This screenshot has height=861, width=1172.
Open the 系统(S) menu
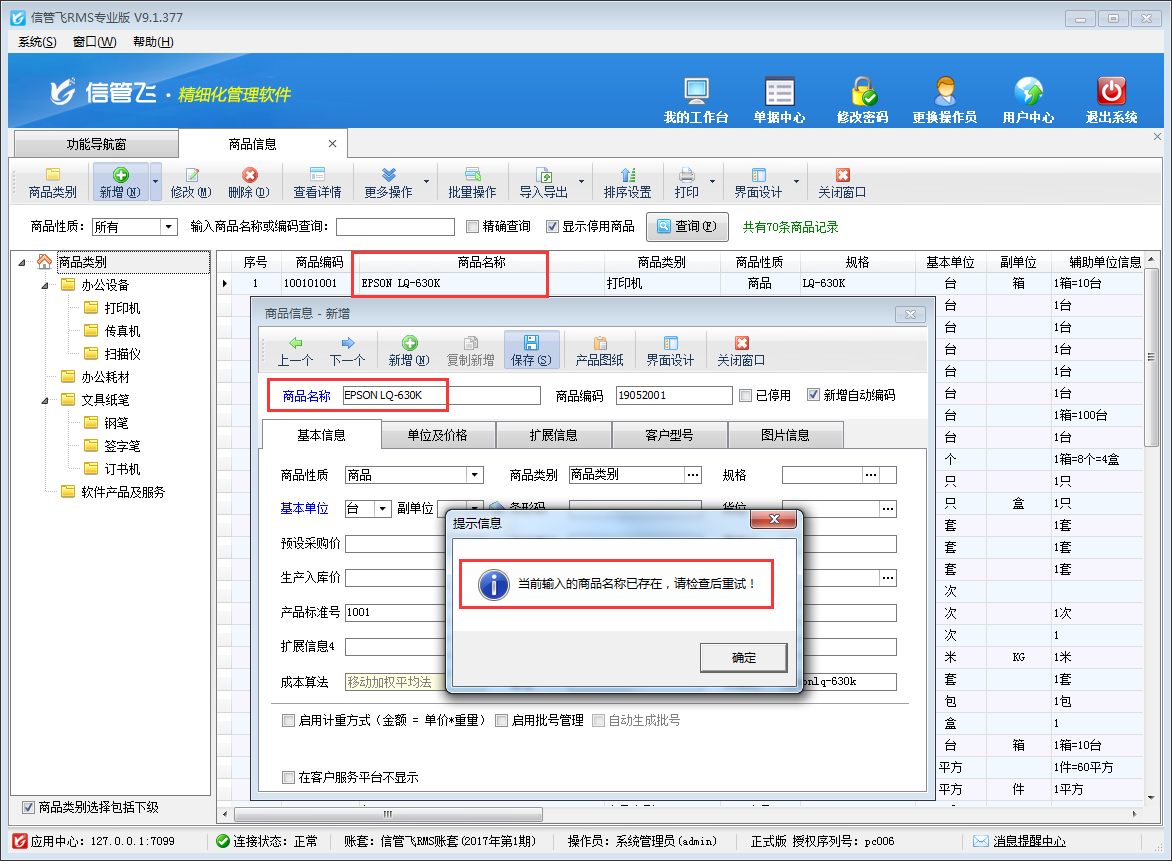tap(37, 42)
